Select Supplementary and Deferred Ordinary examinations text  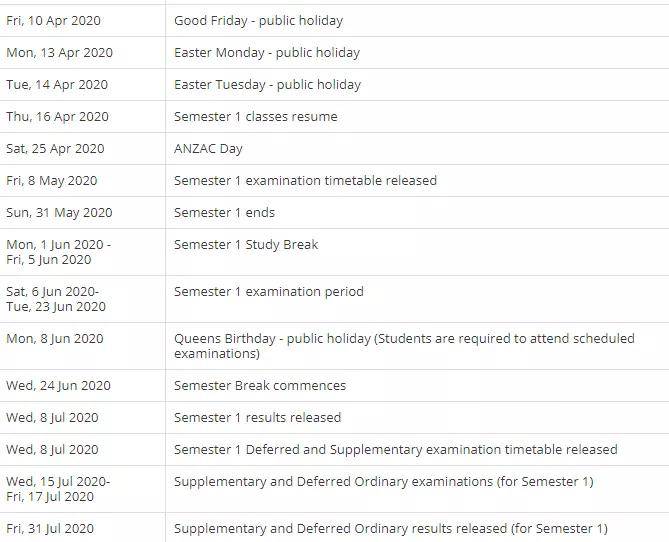click(383, 482)
